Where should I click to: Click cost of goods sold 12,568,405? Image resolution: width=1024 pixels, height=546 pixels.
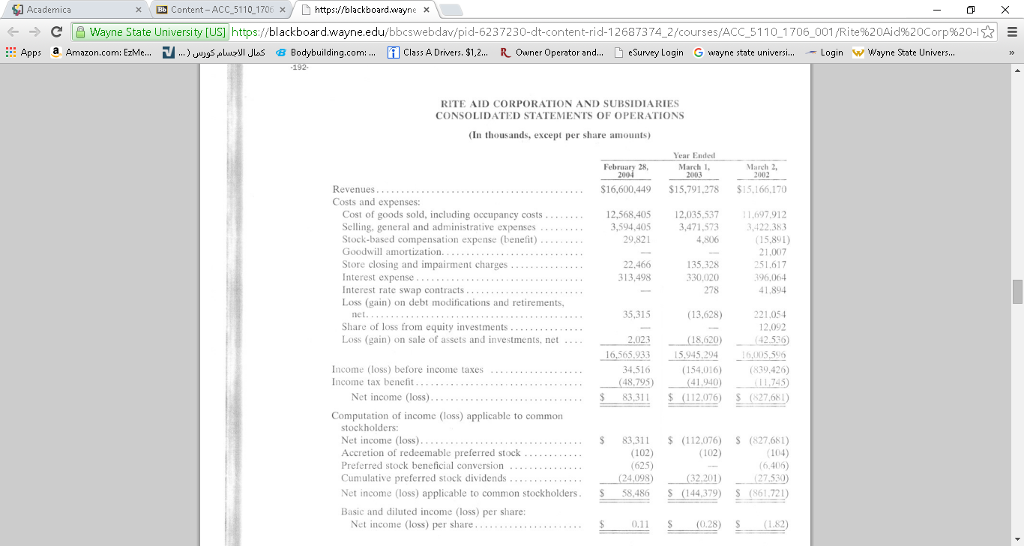click(x=628, y=214)
